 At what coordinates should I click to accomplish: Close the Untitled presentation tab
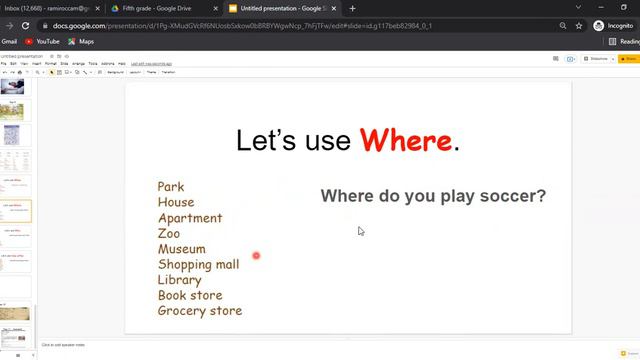pyautogui.click(x=334, y=9)
